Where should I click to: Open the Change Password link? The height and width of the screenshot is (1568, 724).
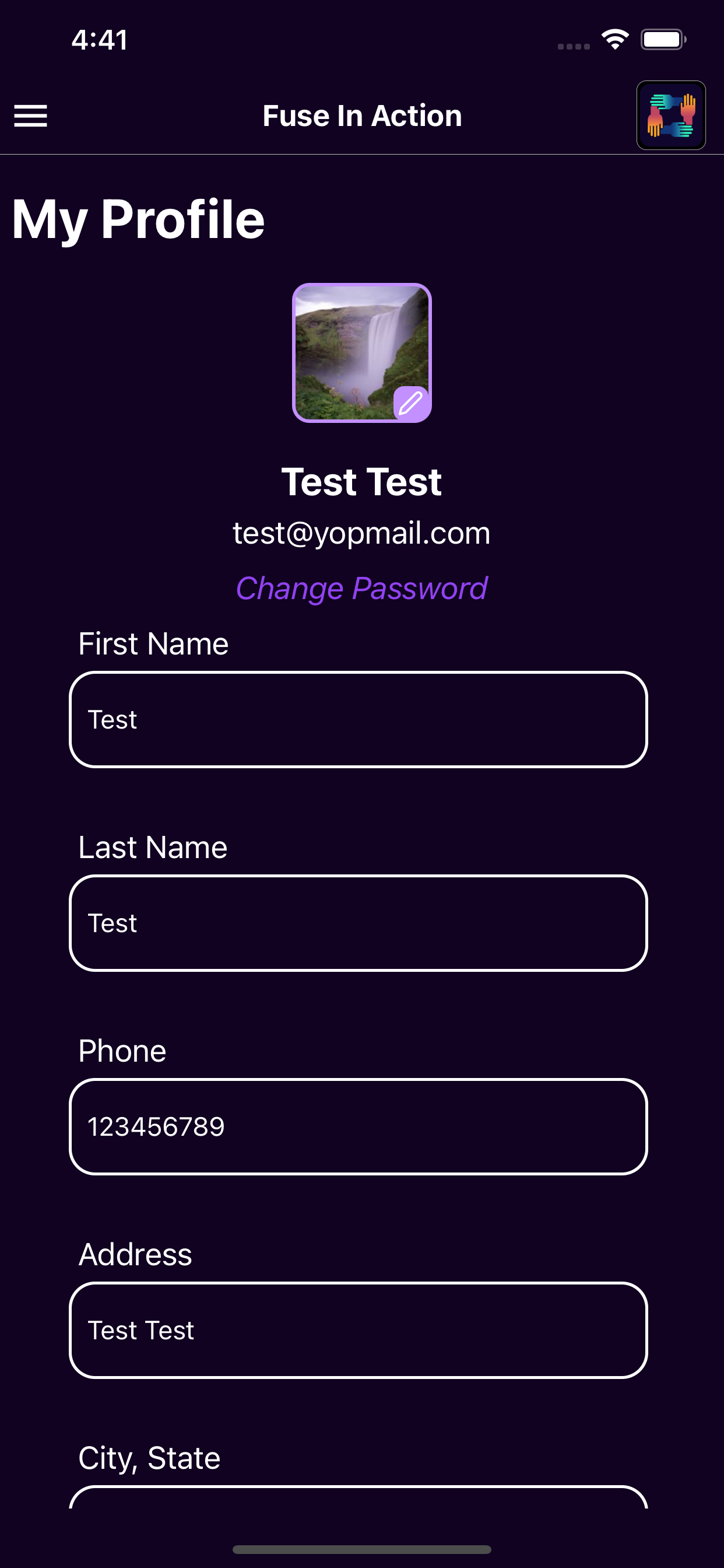[x=361, y=588]
